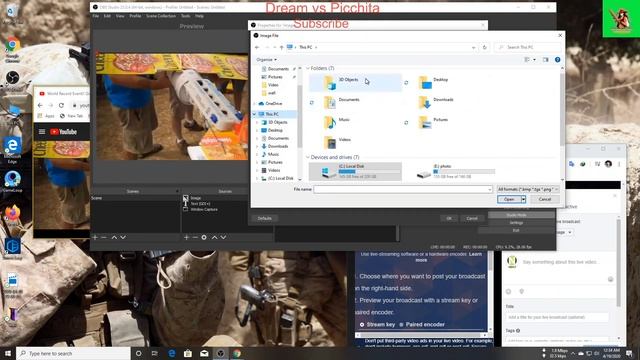Click the OBS icon in the taskbar
Image resolution: width=640 pixels, height=360 pixels.
coord(220,353)
